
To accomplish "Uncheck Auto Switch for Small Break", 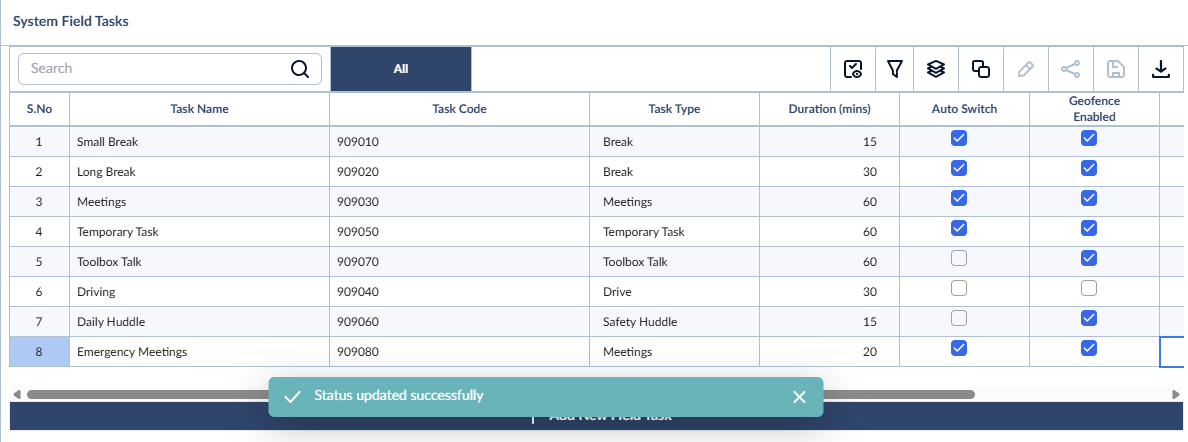I will pyautogui.click(x=958, y=138).
